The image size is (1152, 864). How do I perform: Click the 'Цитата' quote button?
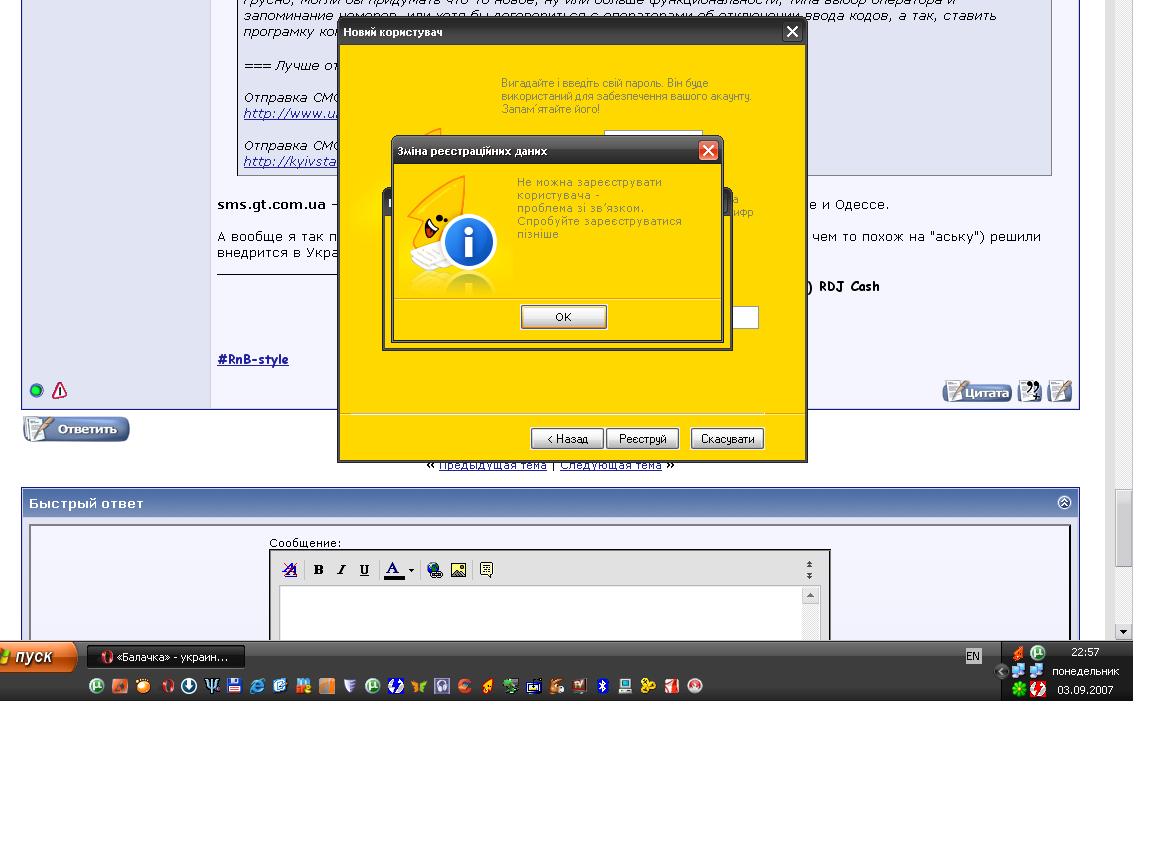click(x=977, y=392)
